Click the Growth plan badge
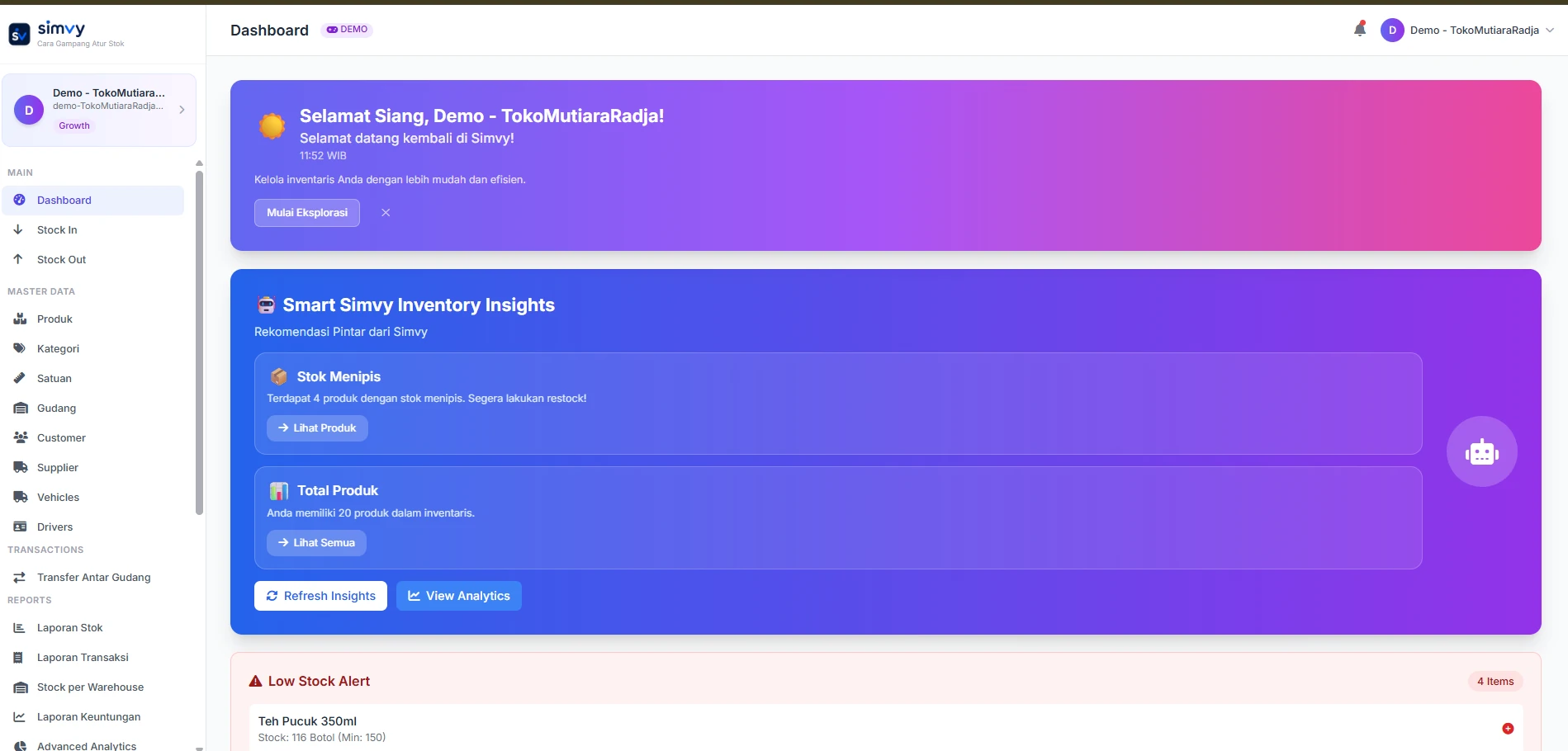The image size is (1568, 751). pos(74,125)
